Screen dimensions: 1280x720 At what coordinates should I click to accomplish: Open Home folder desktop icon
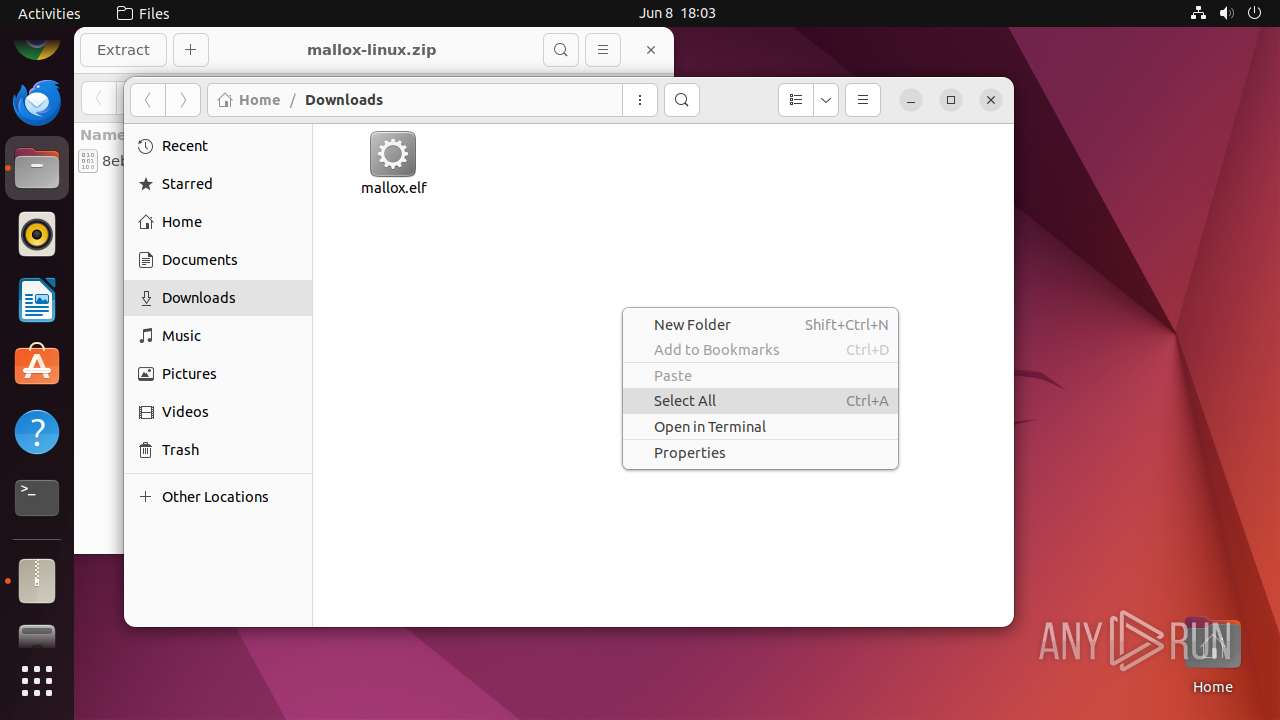click(x=1212, y=656)
